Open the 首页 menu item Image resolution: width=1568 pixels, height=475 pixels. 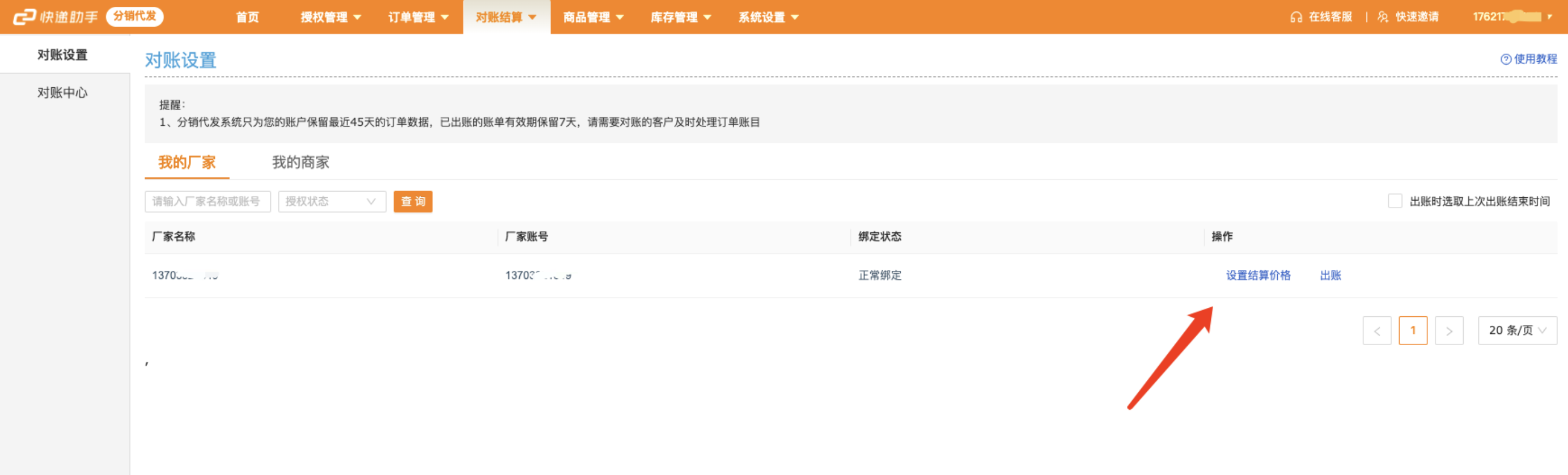247,18
